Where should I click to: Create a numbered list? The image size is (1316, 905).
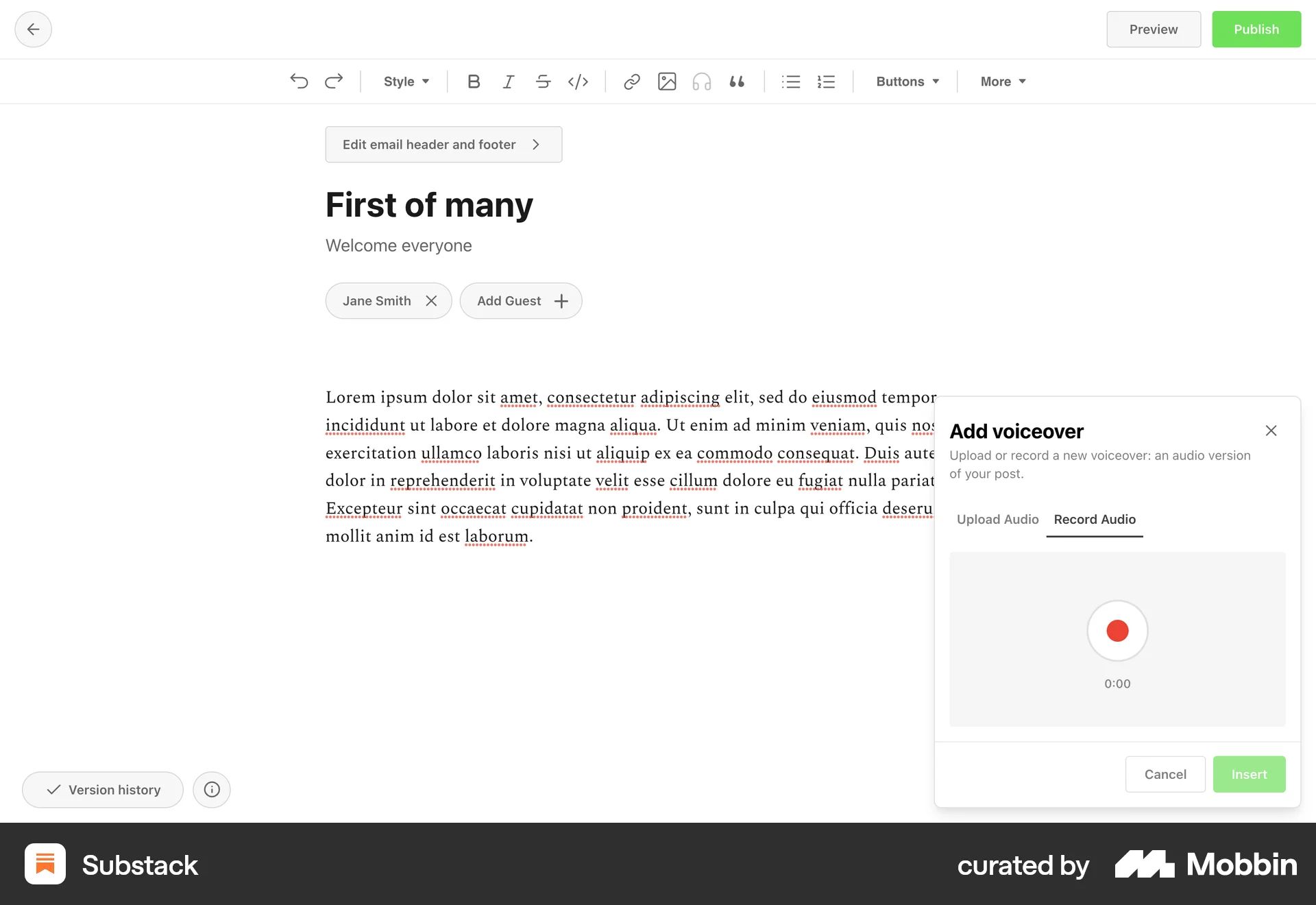coord(827,82)
